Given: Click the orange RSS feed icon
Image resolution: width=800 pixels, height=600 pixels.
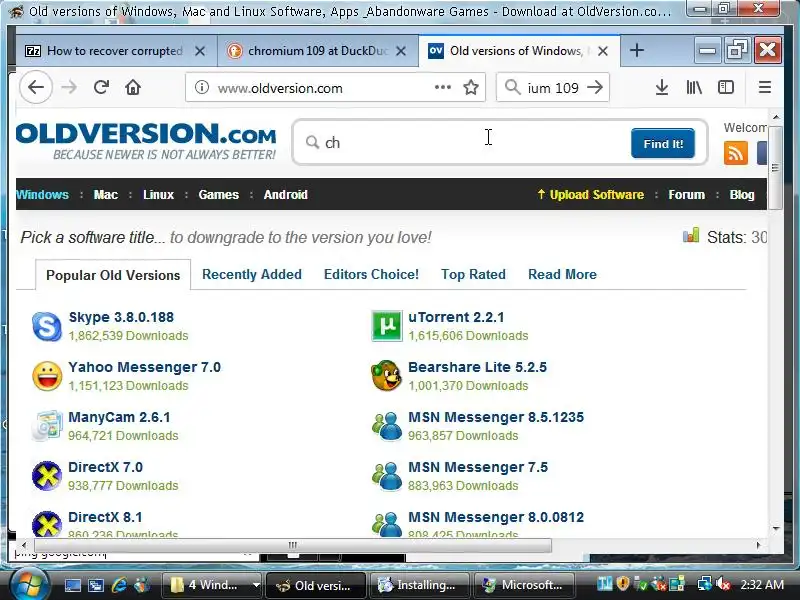Looking at the screenshot, I should [x=735, y=153].
